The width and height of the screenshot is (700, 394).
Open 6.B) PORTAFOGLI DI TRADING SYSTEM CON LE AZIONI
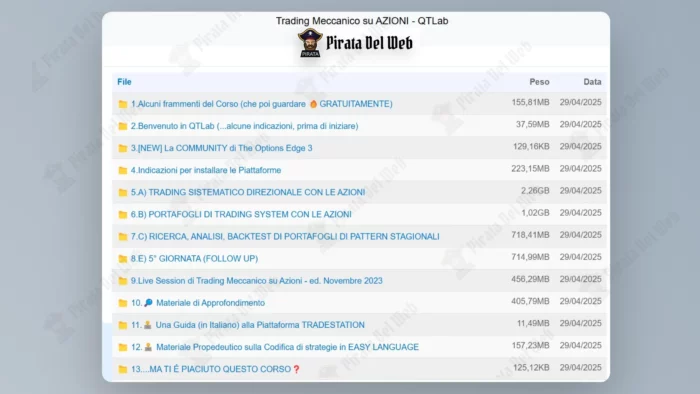coord(241,215)
